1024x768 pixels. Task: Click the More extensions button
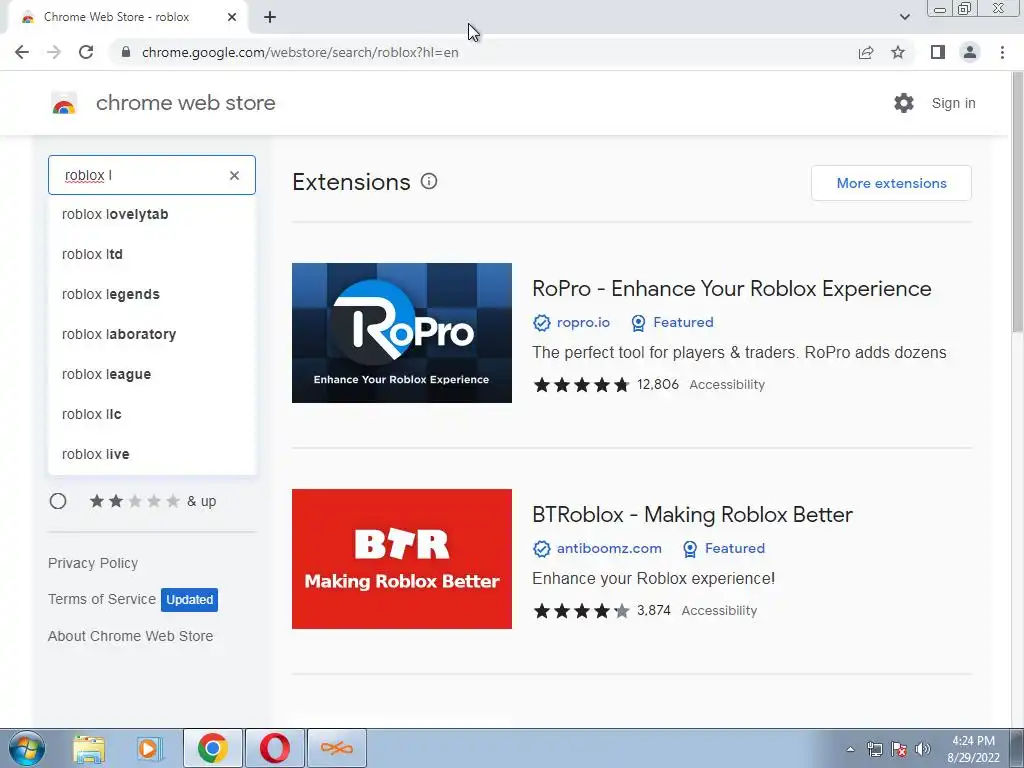click(x=891, y=183)
